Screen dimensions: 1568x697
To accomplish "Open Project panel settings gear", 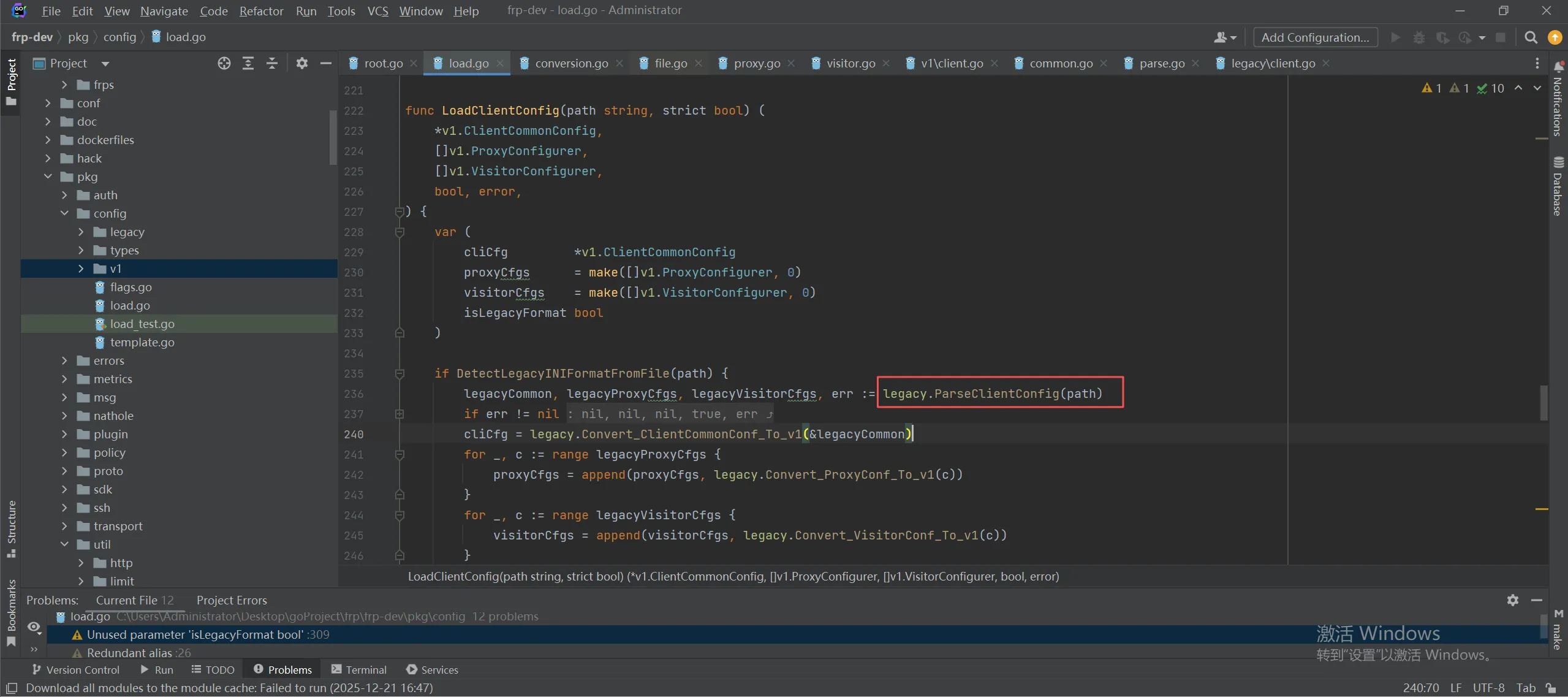I will coord(301,63).
